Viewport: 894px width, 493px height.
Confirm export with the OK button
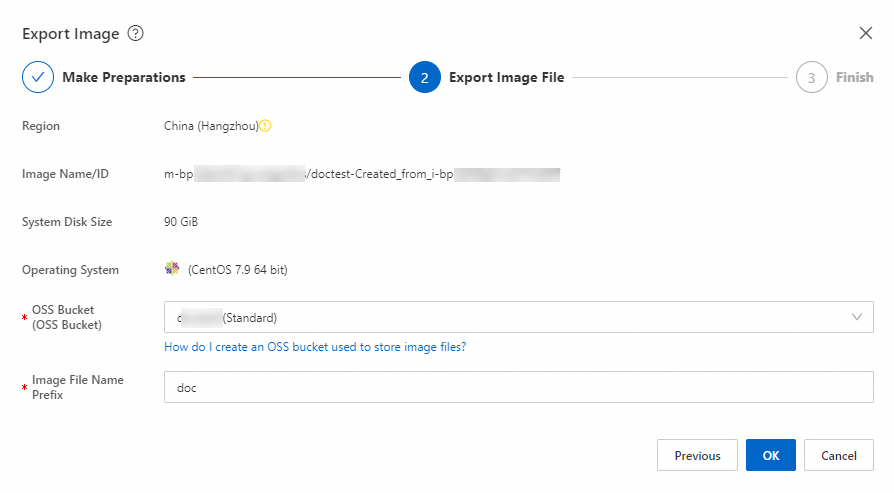(771, 455)
